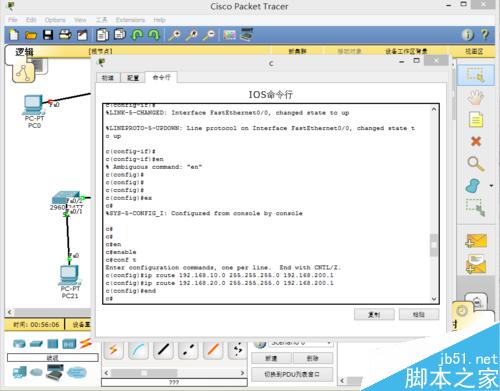Click the Add Complex PDU envelope icon
Screen dimensions: 500x391
[x=476, y=264]
